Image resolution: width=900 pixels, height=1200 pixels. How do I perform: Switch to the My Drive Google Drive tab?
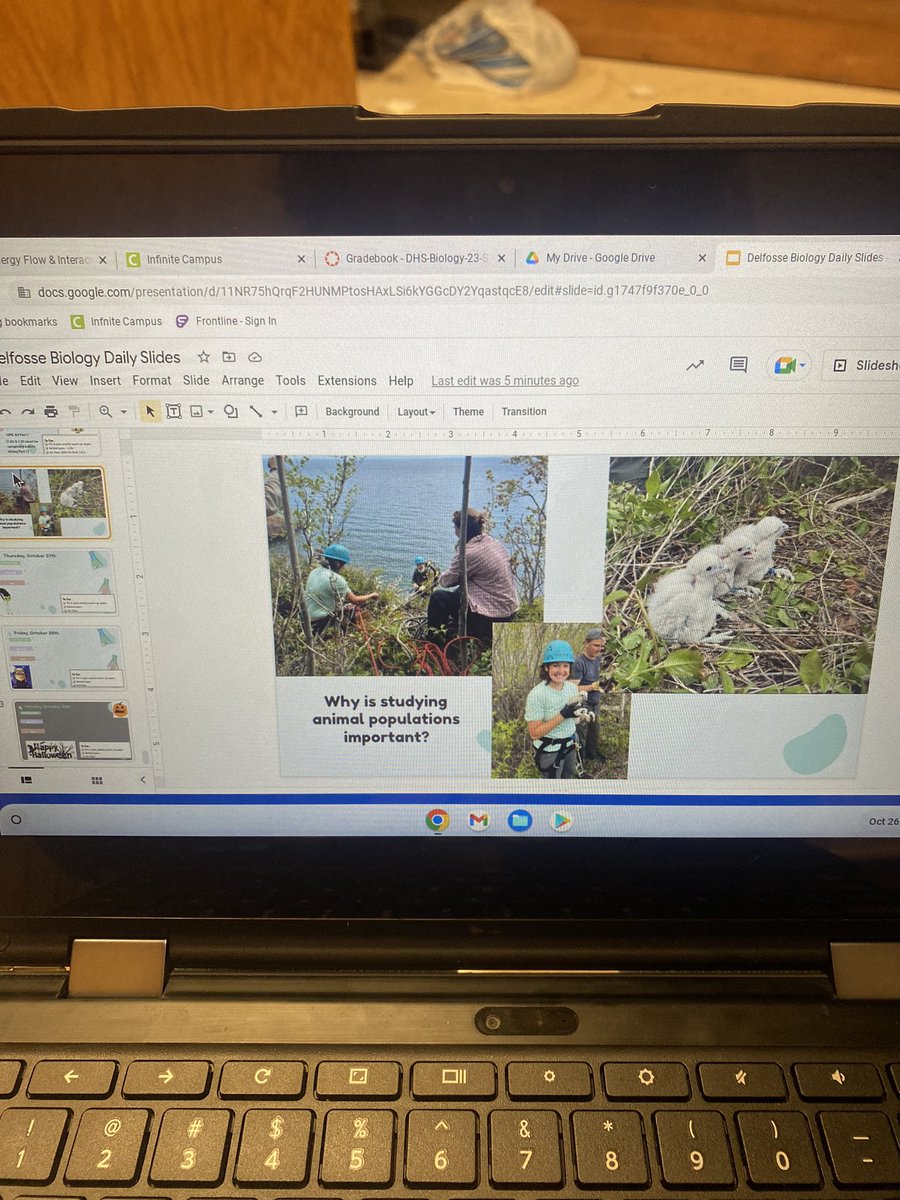[614, 258]
